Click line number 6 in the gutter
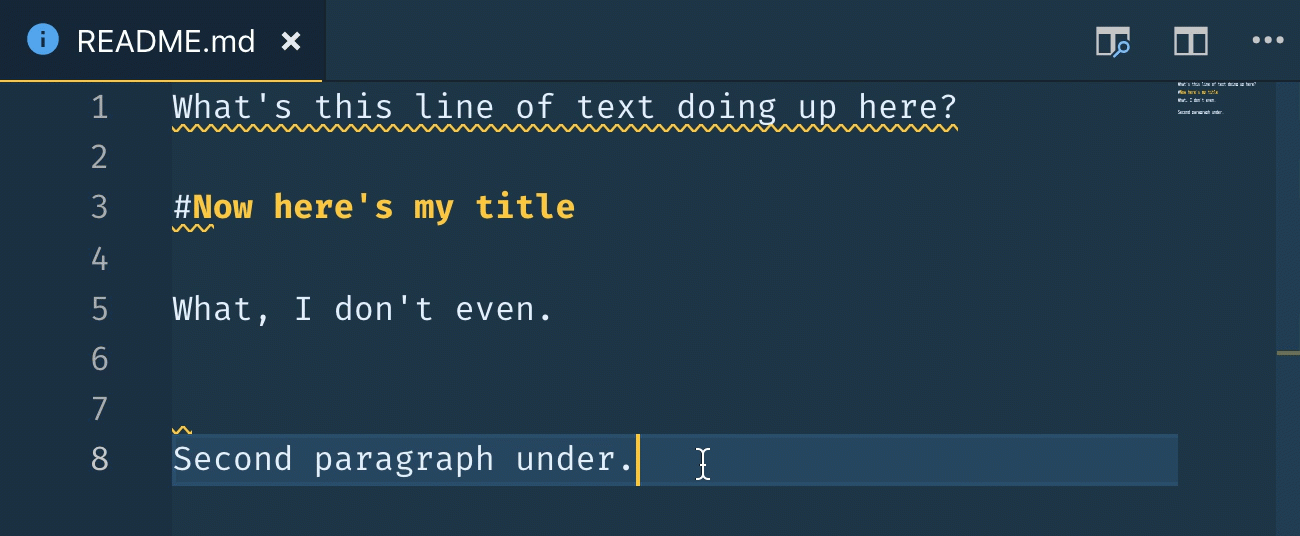Image resolution: width=1300 pixels, height=536 pixels. (99, 359)
